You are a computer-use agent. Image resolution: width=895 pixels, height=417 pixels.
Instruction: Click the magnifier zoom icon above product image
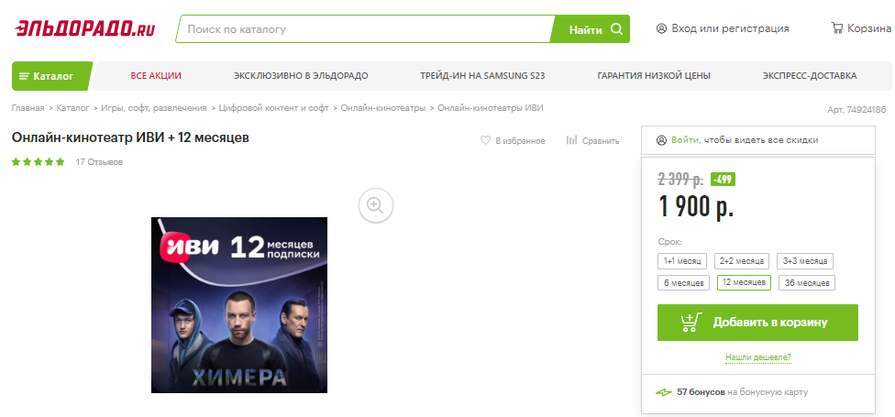376,205
